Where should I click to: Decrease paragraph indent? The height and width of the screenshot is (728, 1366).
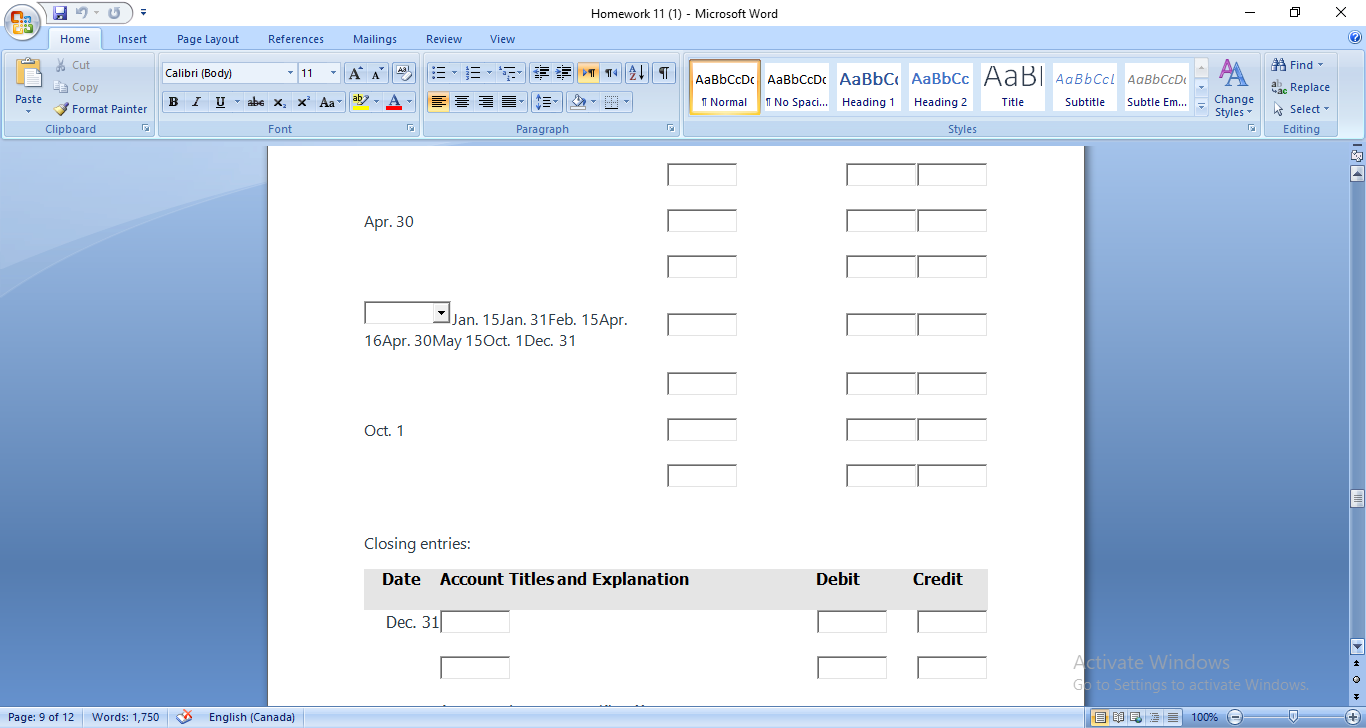click(x=541, y=73)
